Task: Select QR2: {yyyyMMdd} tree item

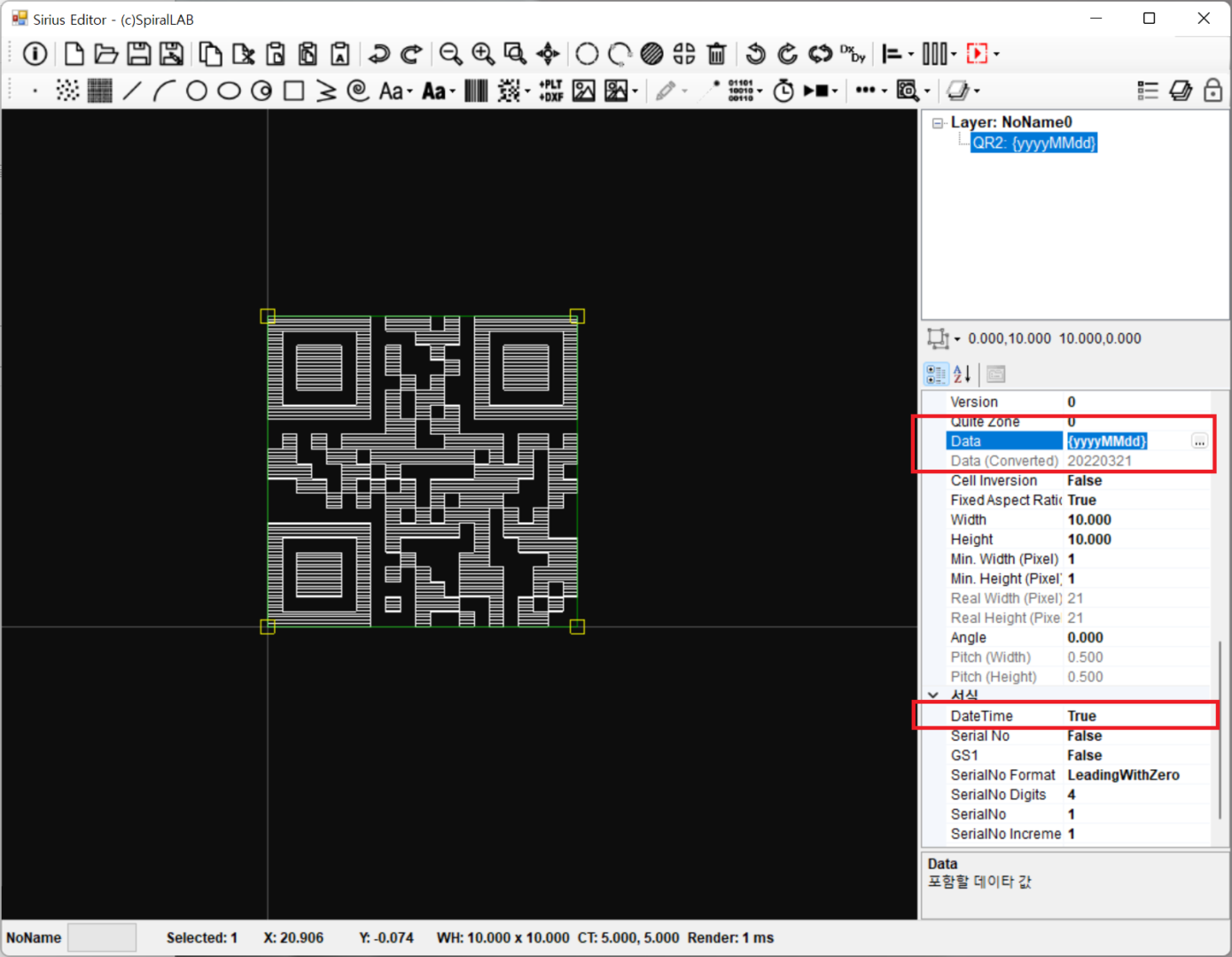Action: click(x=1034, y=143)
